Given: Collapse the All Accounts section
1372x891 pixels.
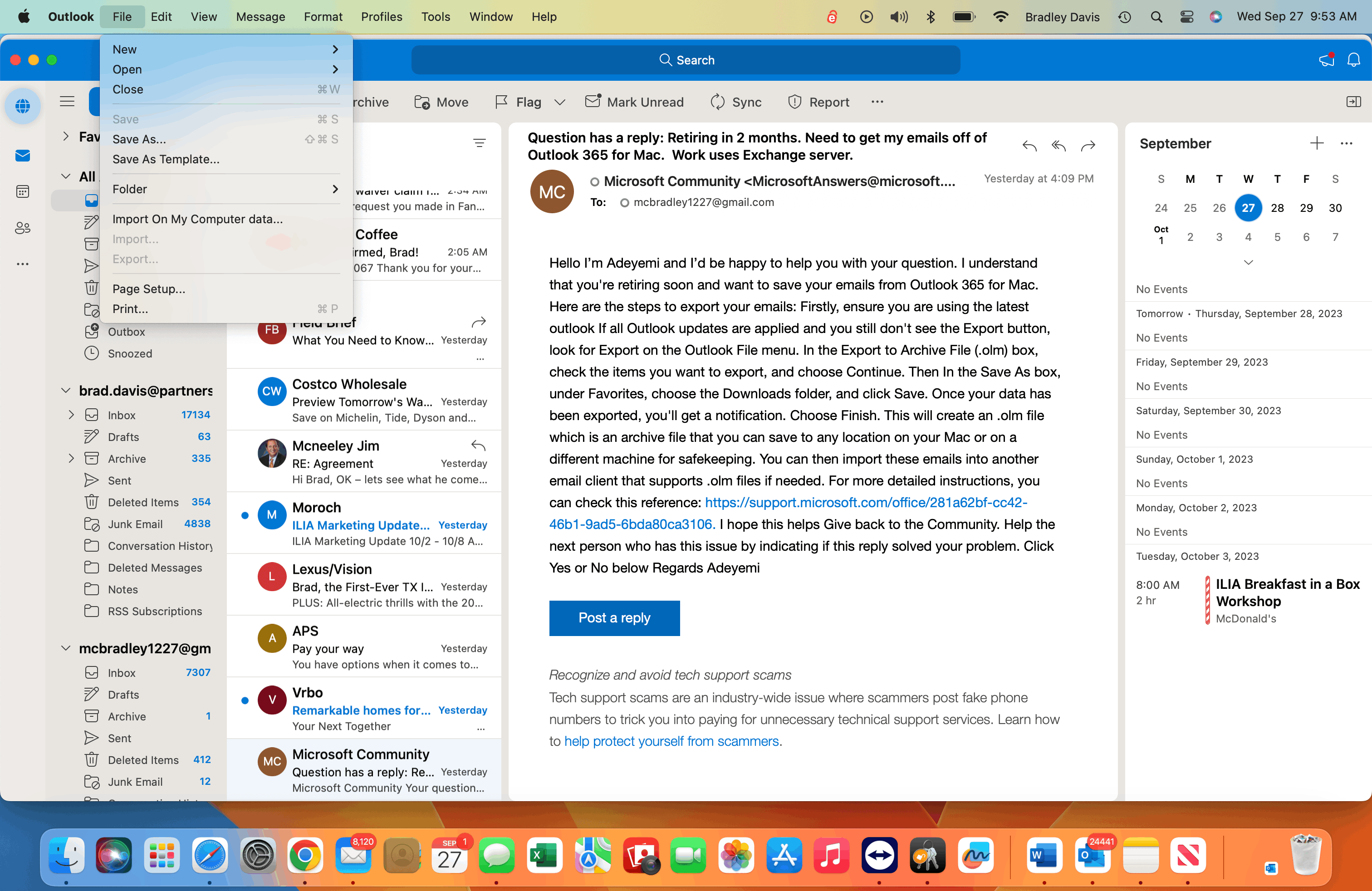Looking at the screenshot, I should pyautogui.click(x=66, y=176).
